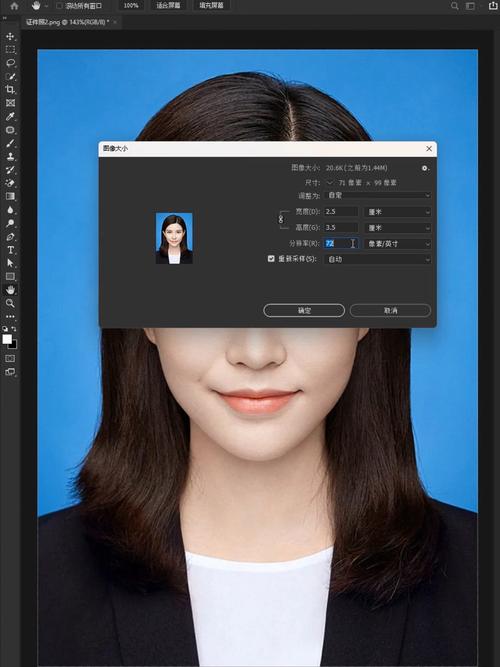This screenshot has height=667, width=500.
Task: Switch to the 证件照2.png document tab
Action: (x=67, y=22)
